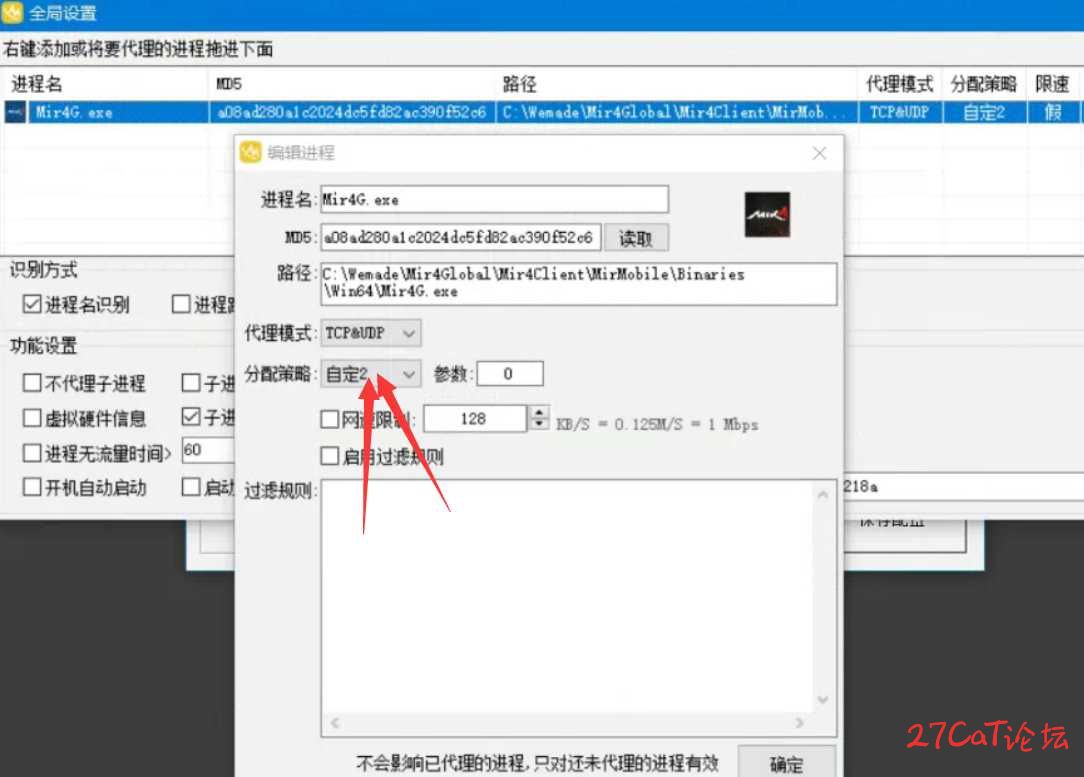
Task: Click the TCP&UDP cell of the Mir4G.exe row
Action: (x=900, y=112)
